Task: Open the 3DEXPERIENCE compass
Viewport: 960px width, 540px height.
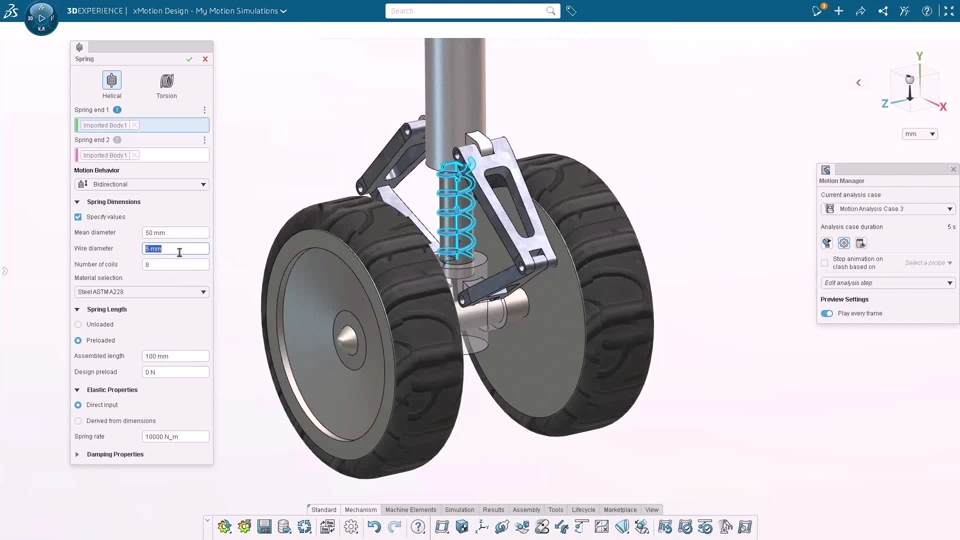Action: (x=41, y=18)
